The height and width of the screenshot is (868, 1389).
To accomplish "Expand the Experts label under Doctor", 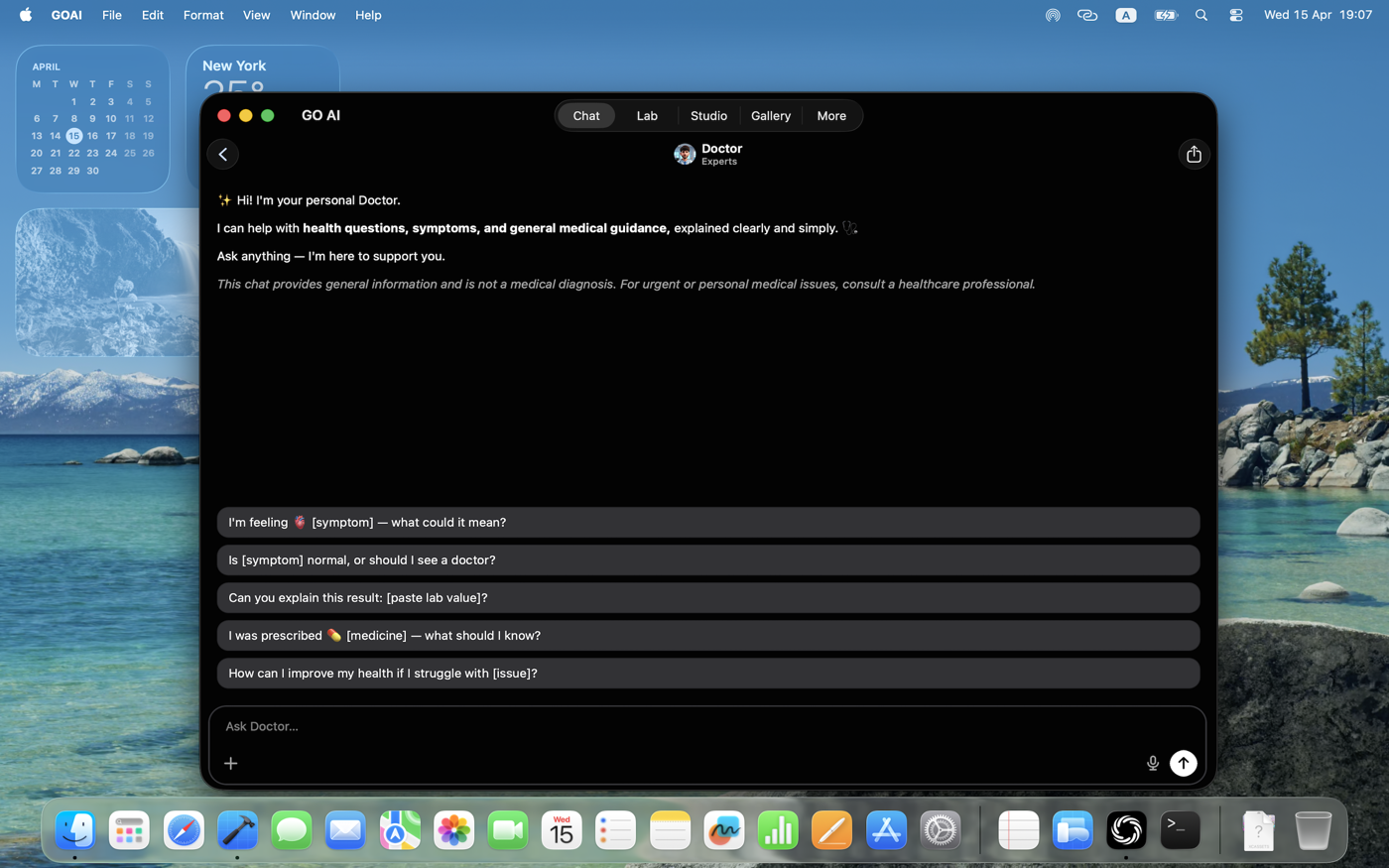I will (719, 161).
